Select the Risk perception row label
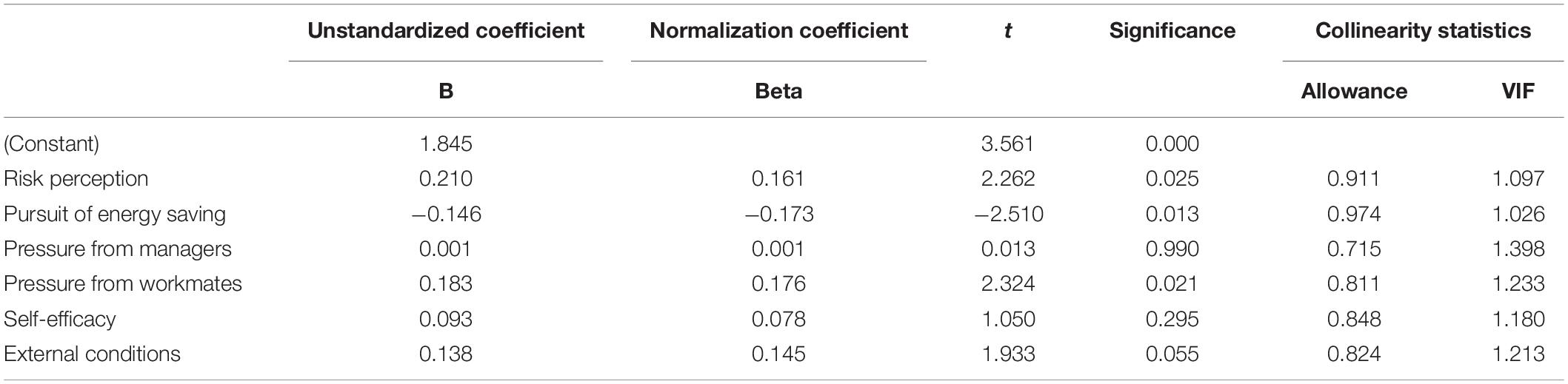This screenshot has width=1568, height=384. (76, 179)
